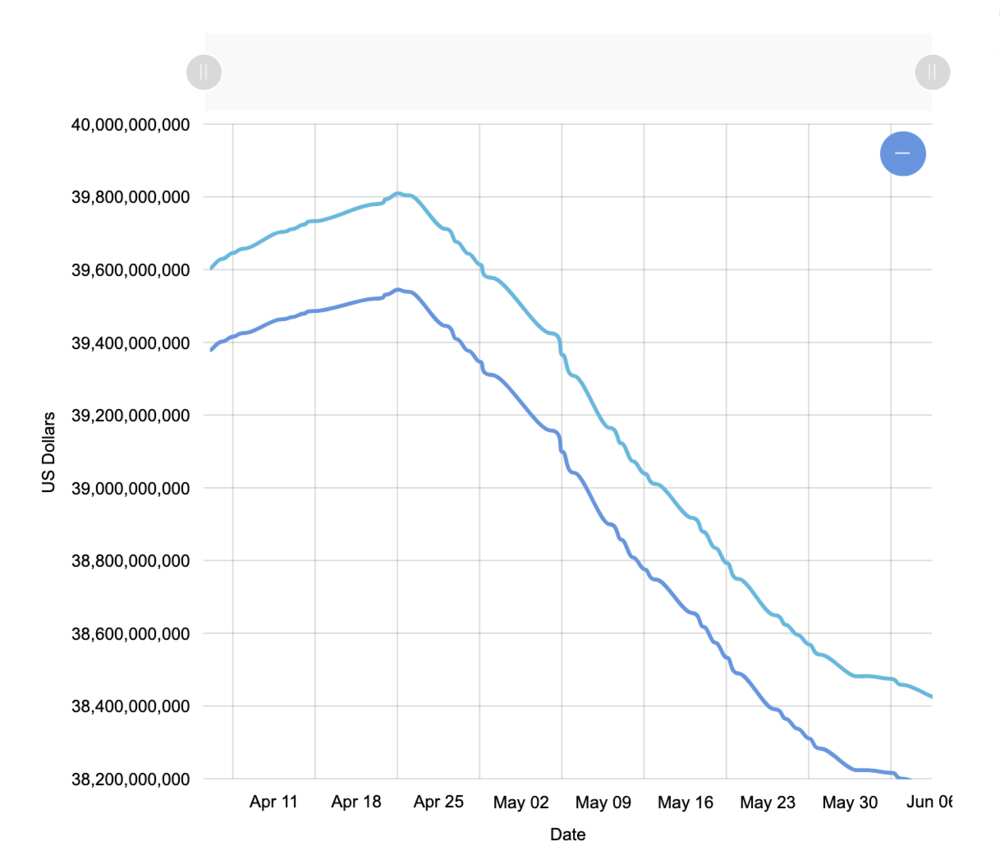Click the light blue line's peak
This screenshot has width=1000, height=860.
pyautogui.click(x=398, y=193)
